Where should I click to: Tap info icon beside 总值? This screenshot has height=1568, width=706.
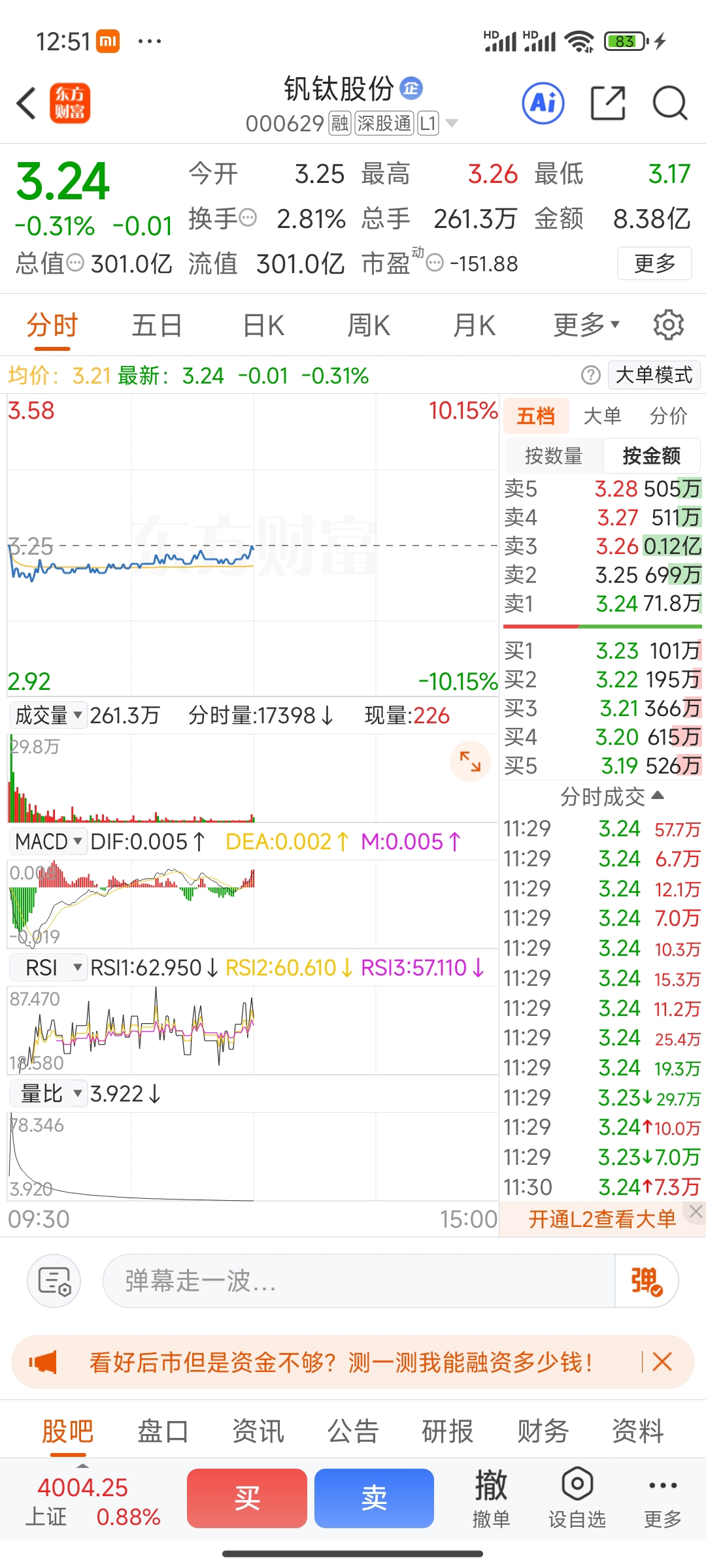(x=76, y=263)
